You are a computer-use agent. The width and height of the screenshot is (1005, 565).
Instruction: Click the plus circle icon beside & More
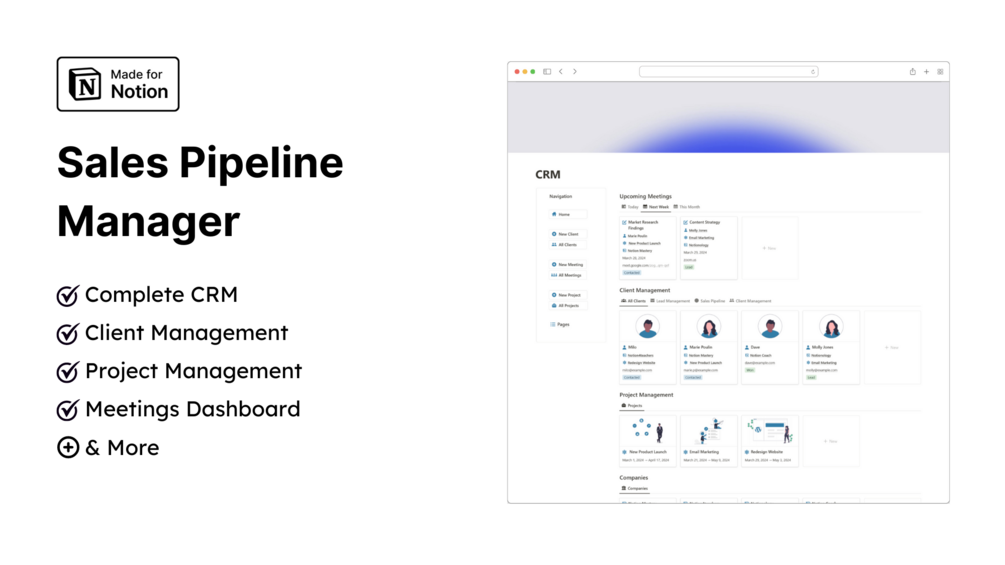pyautogui.click(x=68, y=447)
